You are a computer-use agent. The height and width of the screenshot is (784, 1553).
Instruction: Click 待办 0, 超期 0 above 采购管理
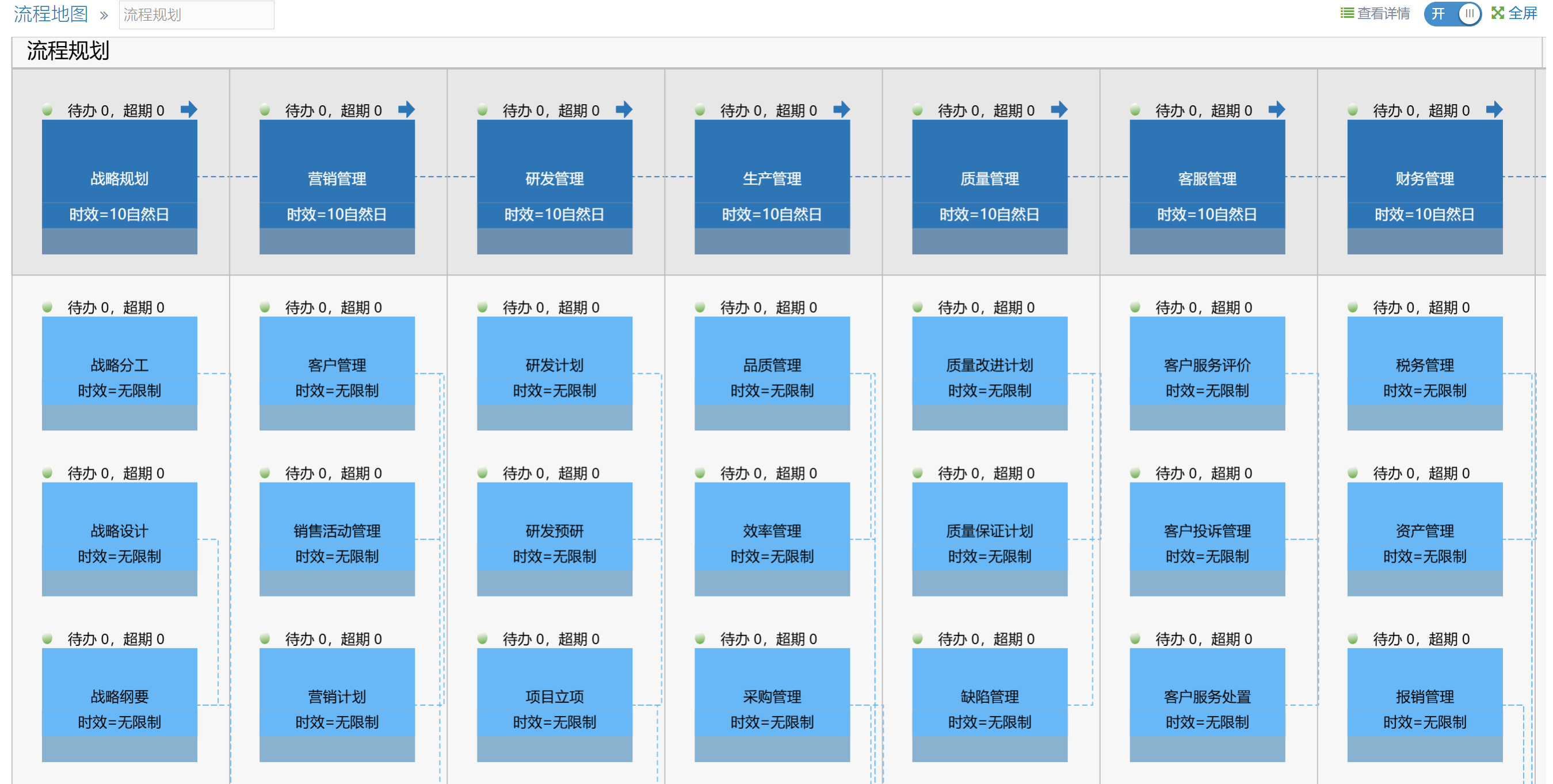click(769, 639)
